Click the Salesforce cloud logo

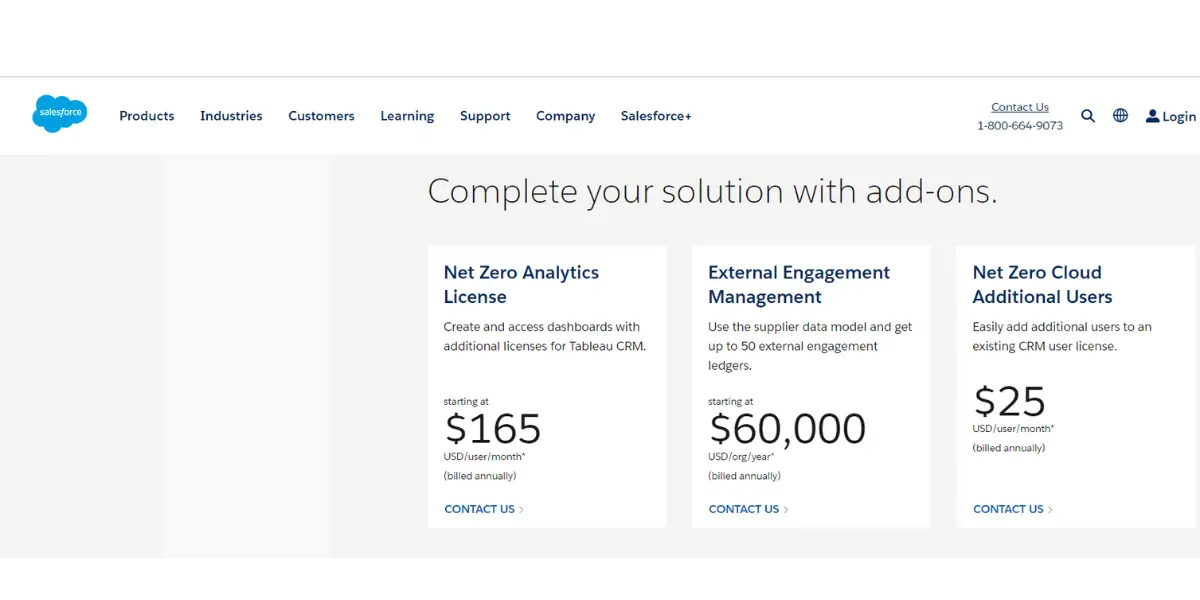(x=59, y=114)
